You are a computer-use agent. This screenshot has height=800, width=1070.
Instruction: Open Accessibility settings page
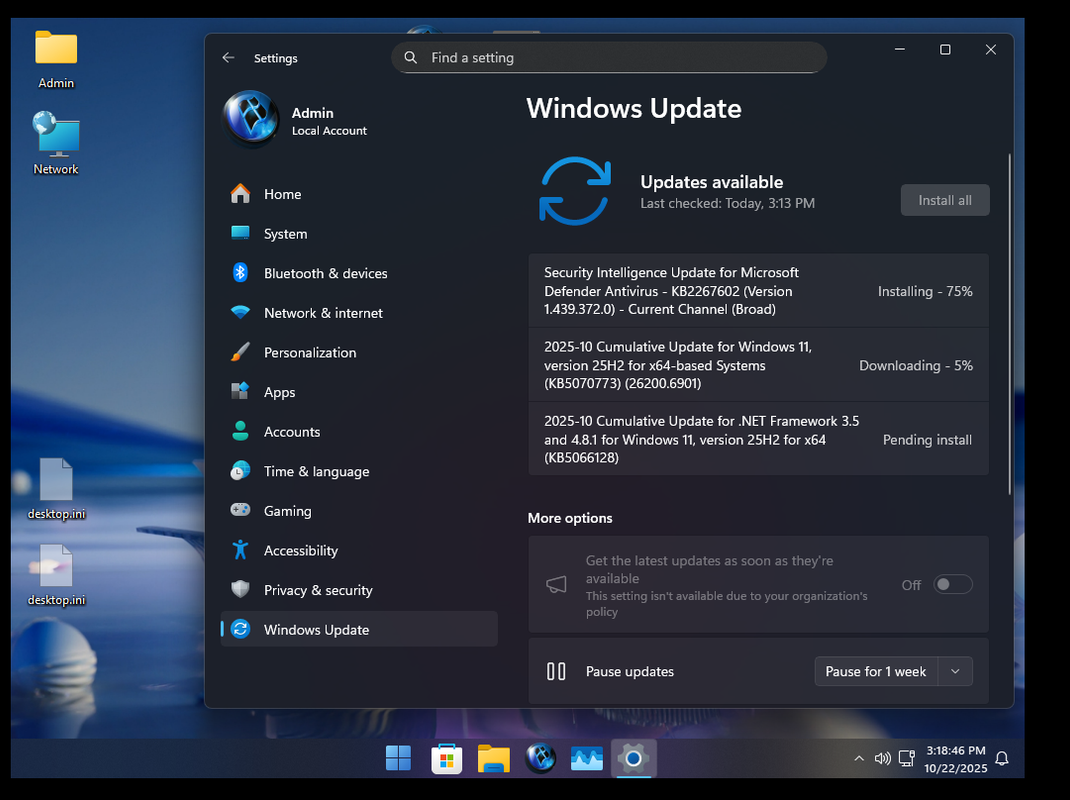359,550
